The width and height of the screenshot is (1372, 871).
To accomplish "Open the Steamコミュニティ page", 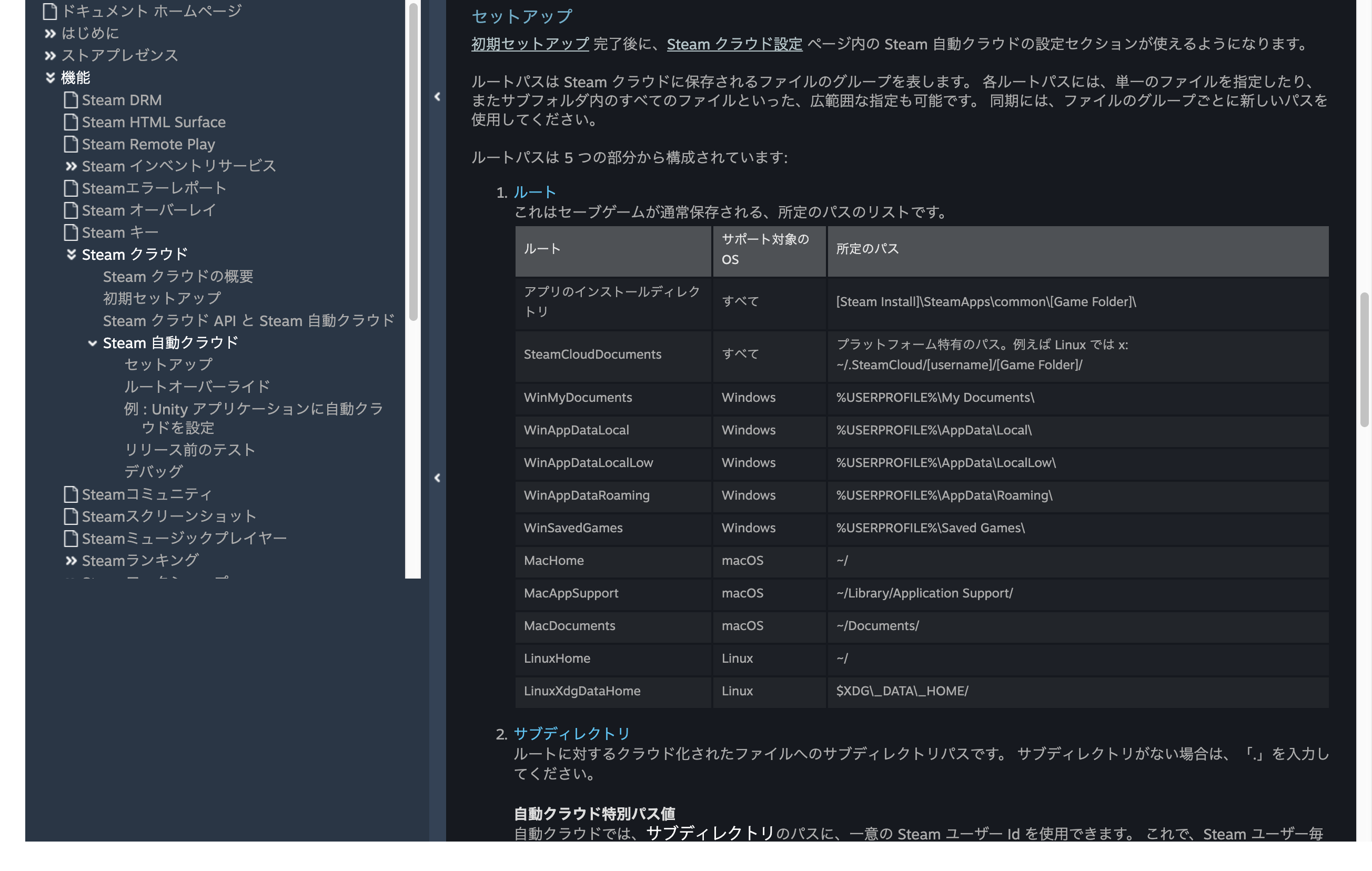I will tap(147, 494).
